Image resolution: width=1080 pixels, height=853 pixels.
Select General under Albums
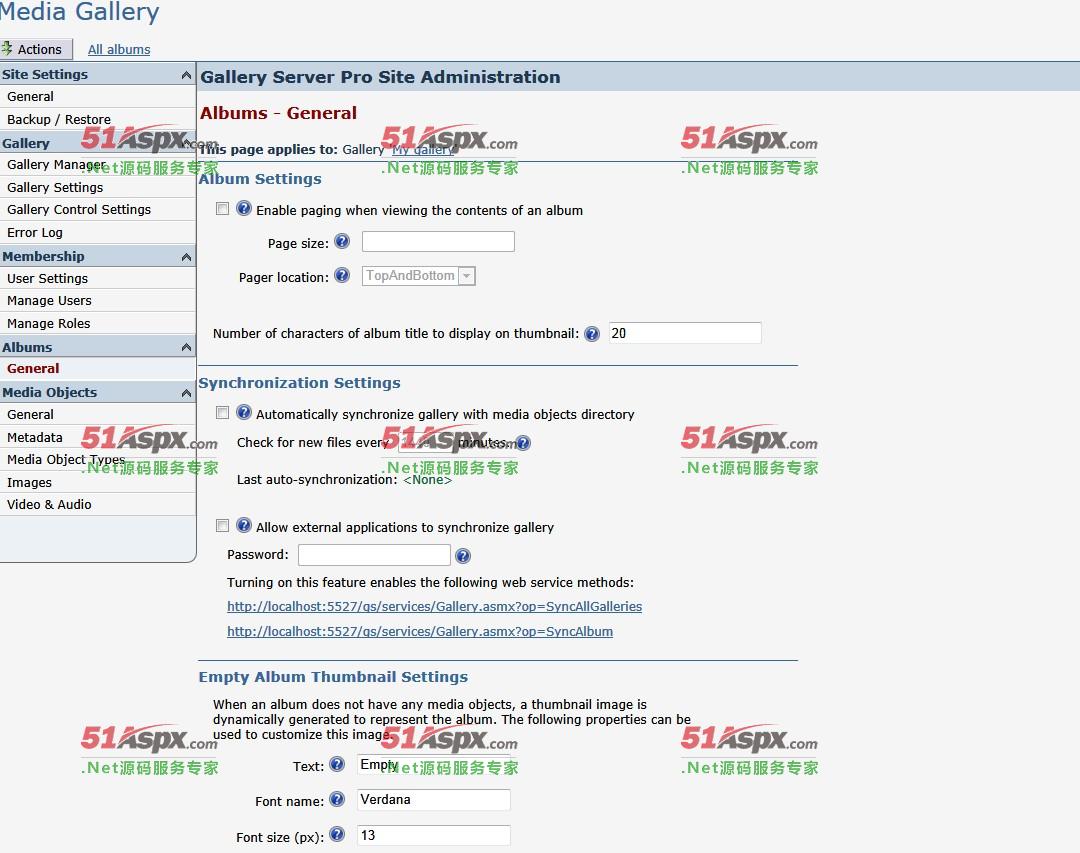coord(98,369)
